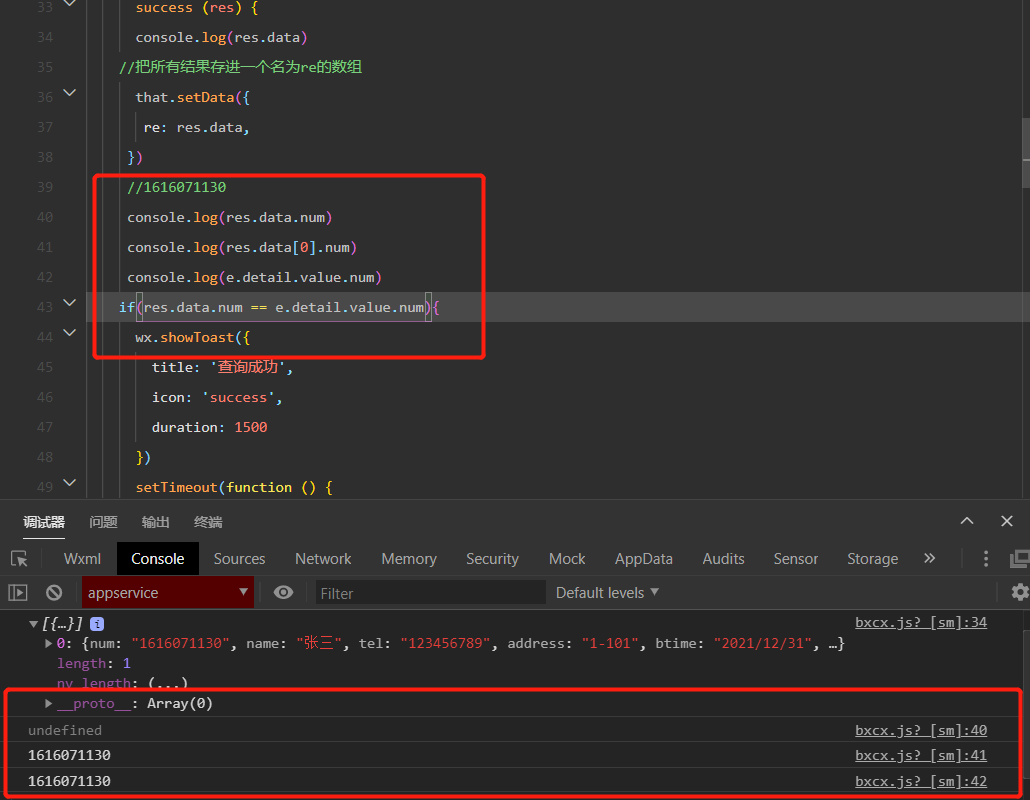Undock the debugger panel icon
1030x800 pixels.
pos(1019,558)
